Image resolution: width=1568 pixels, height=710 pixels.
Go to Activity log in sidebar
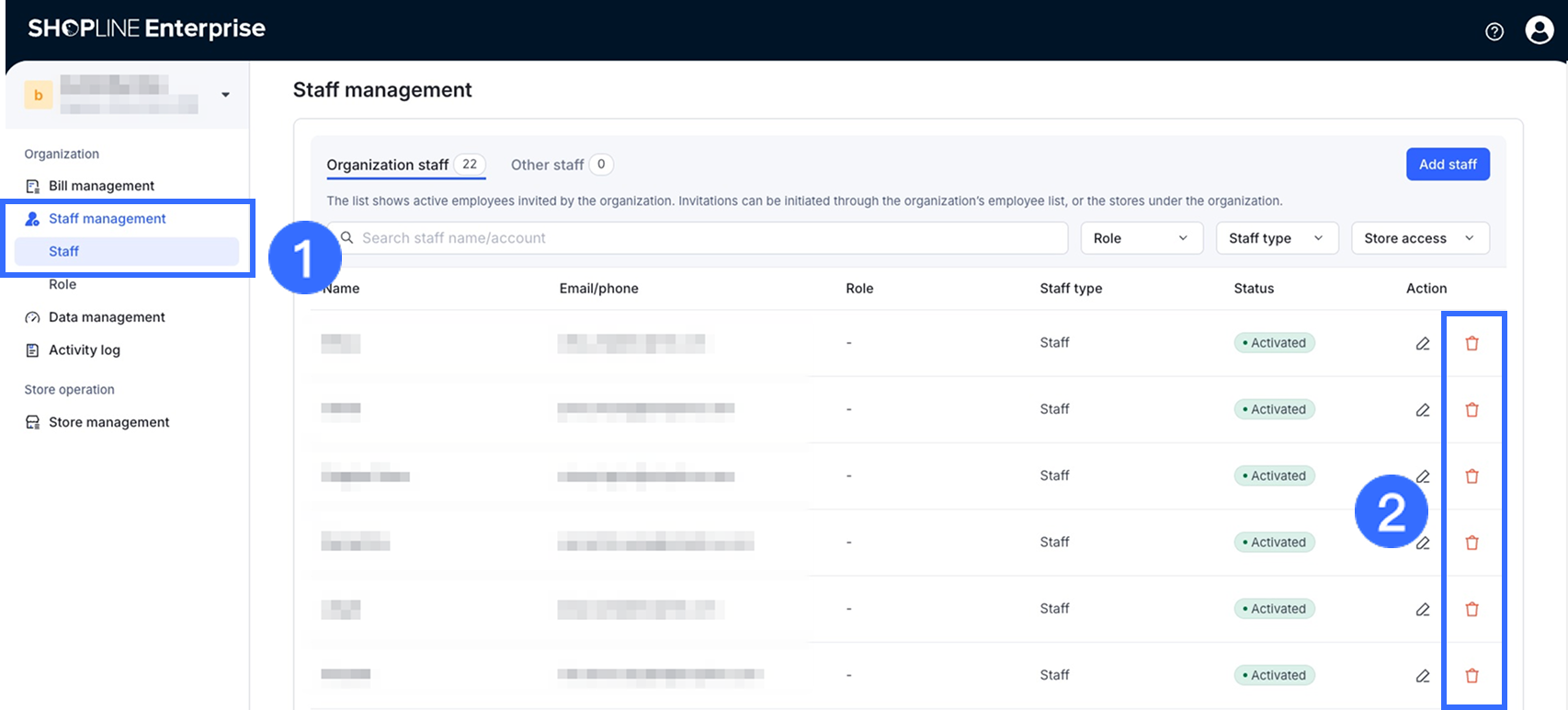pos(85,350)
